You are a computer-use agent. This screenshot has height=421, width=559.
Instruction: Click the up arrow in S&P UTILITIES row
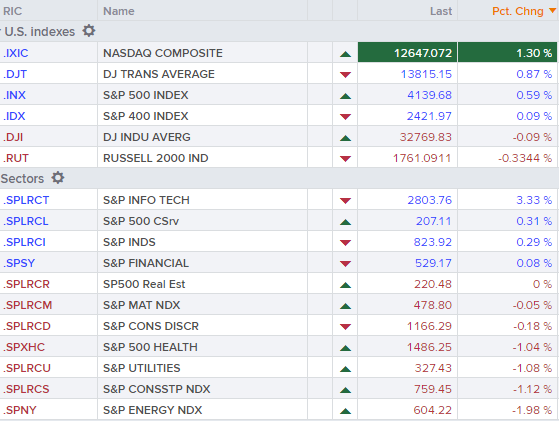click(x=345, y=369)
